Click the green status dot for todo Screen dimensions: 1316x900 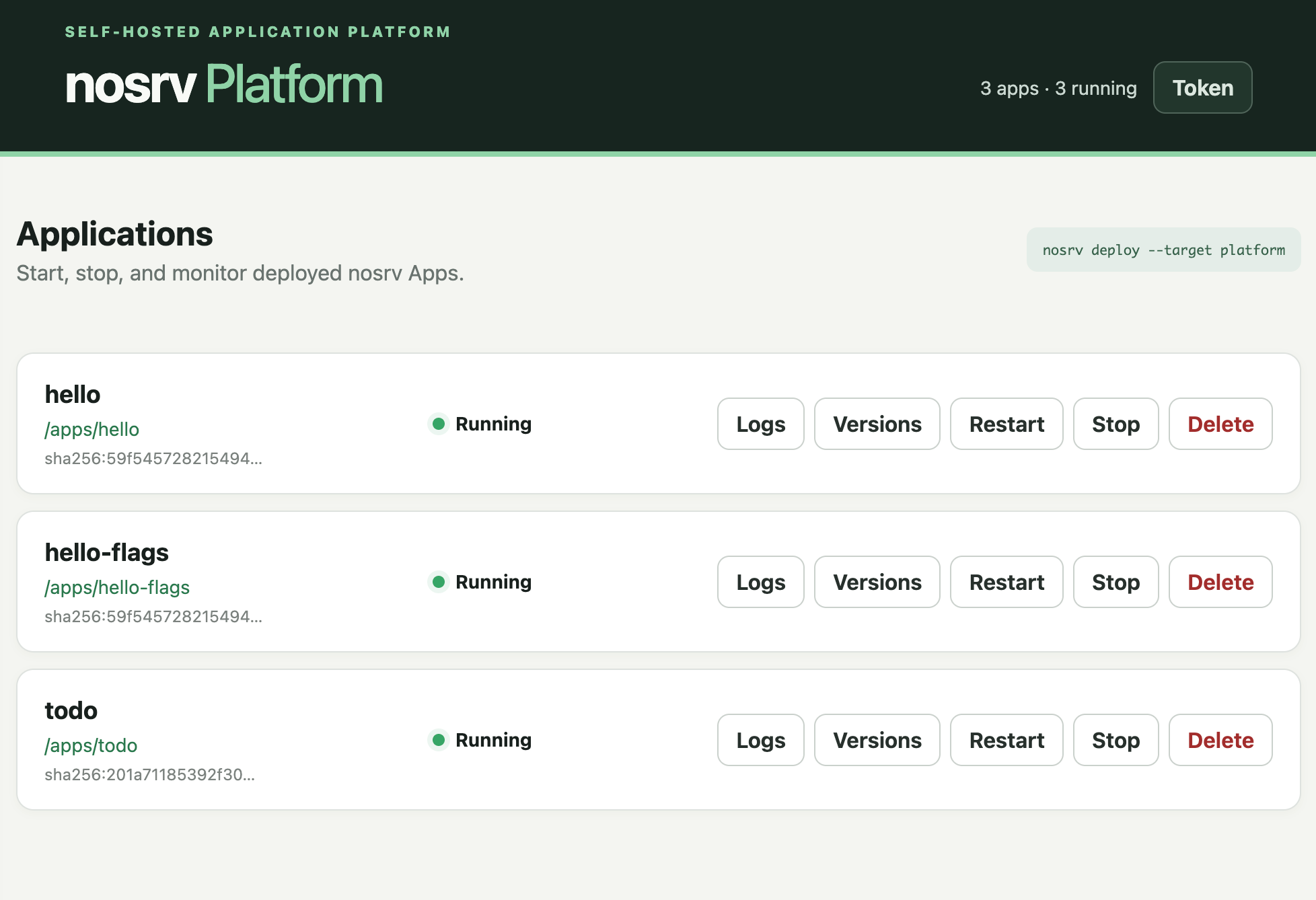(439, 740)
